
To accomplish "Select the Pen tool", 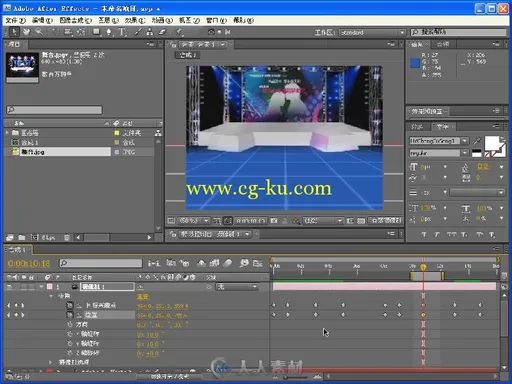I will [x=109, y=32].
